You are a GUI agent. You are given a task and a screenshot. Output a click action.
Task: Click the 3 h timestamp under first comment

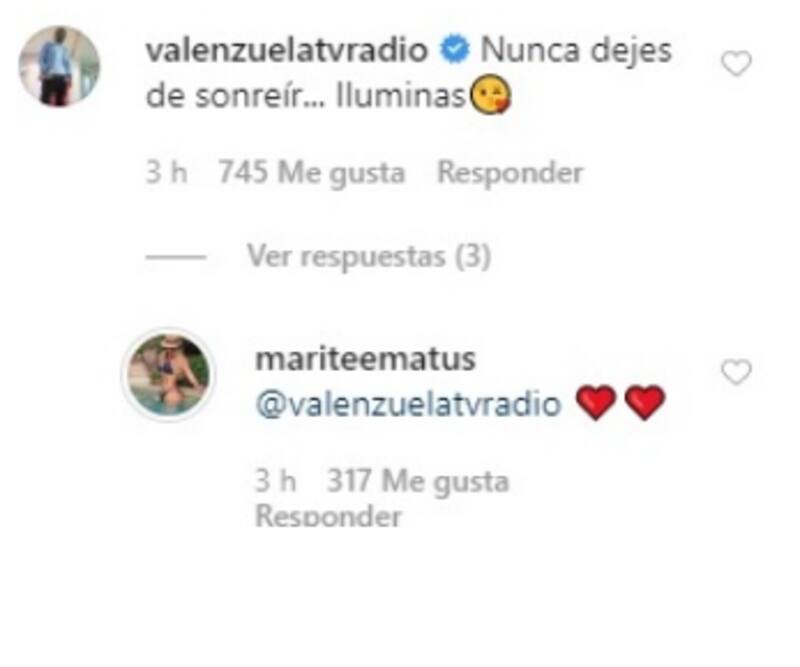[166, 172]
